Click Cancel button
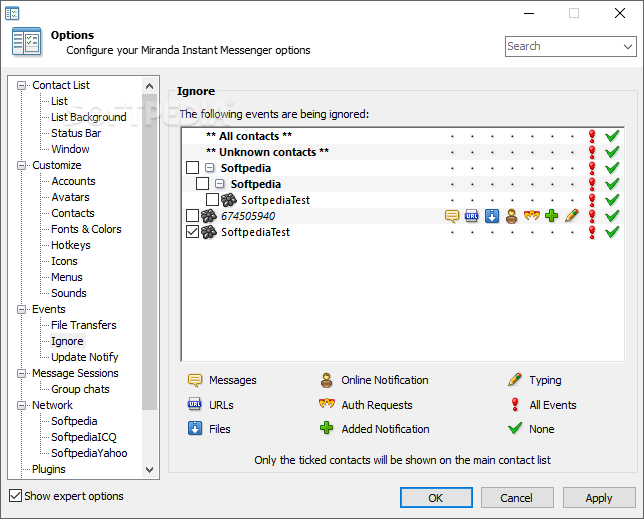This screenshot has height=519, width=644. 517,498
